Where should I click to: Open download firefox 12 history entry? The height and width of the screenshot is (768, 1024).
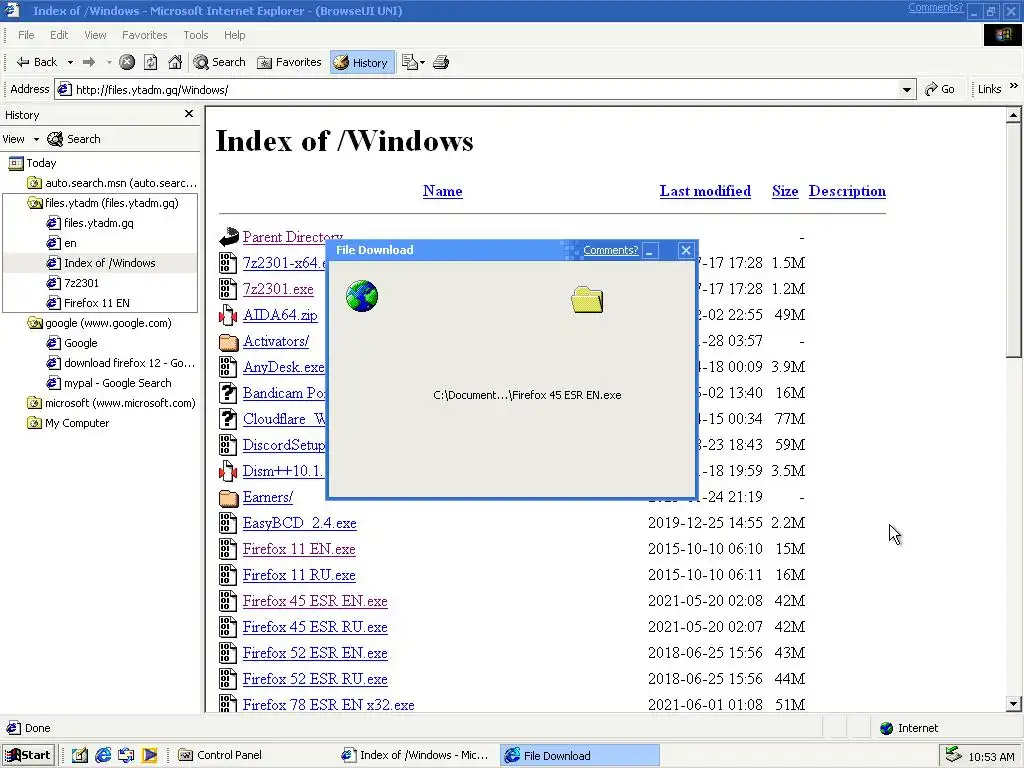pos(121,363)
